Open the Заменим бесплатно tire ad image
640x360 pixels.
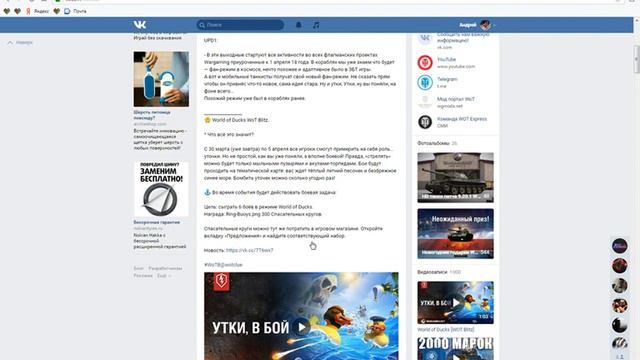(x=161, y=189)
